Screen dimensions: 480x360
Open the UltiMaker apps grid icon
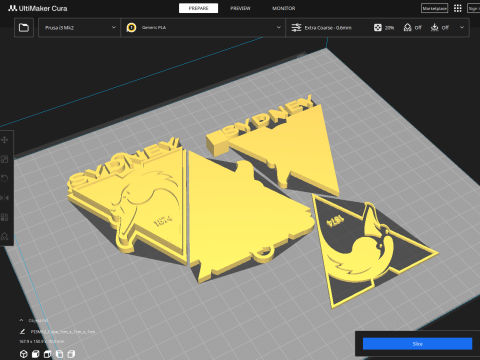coord(458,8)
